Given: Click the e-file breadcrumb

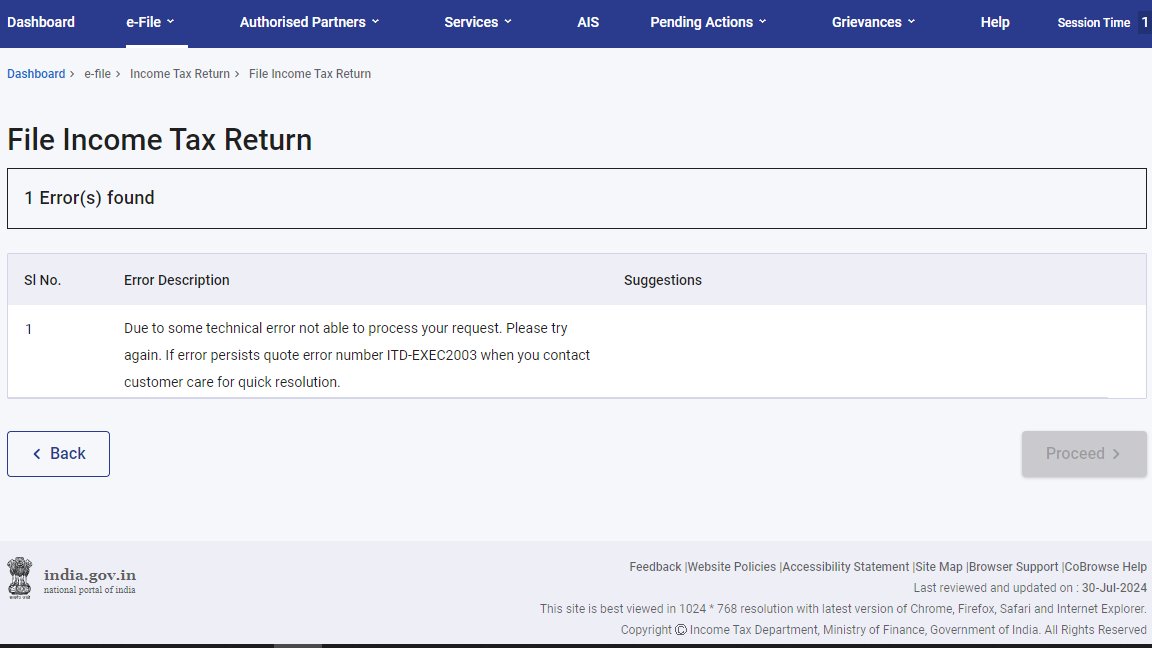Looking at the screenshot, I should [x=97, y=73].
